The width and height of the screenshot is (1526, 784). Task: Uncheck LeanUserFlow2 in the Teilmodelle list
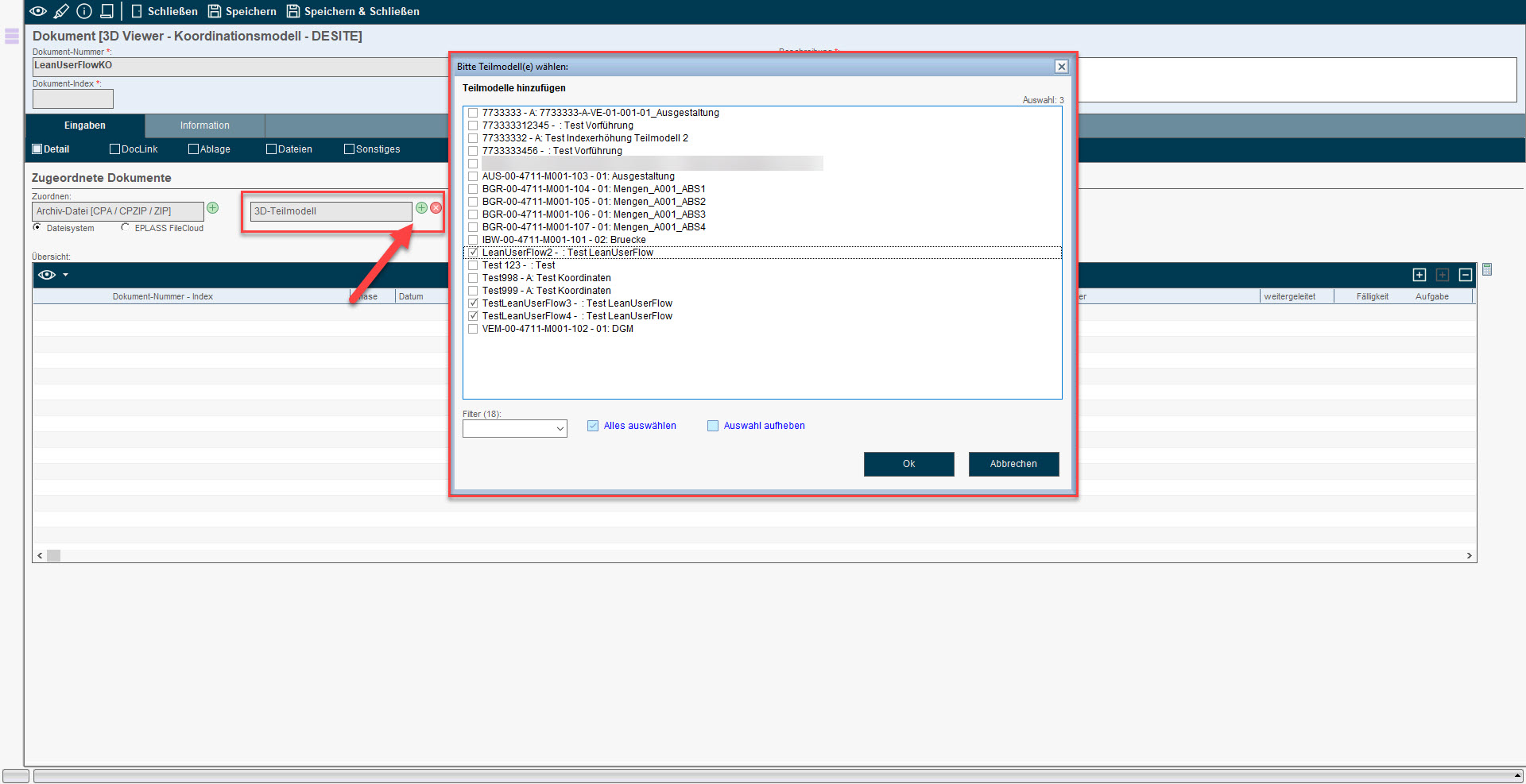point(473,253)
